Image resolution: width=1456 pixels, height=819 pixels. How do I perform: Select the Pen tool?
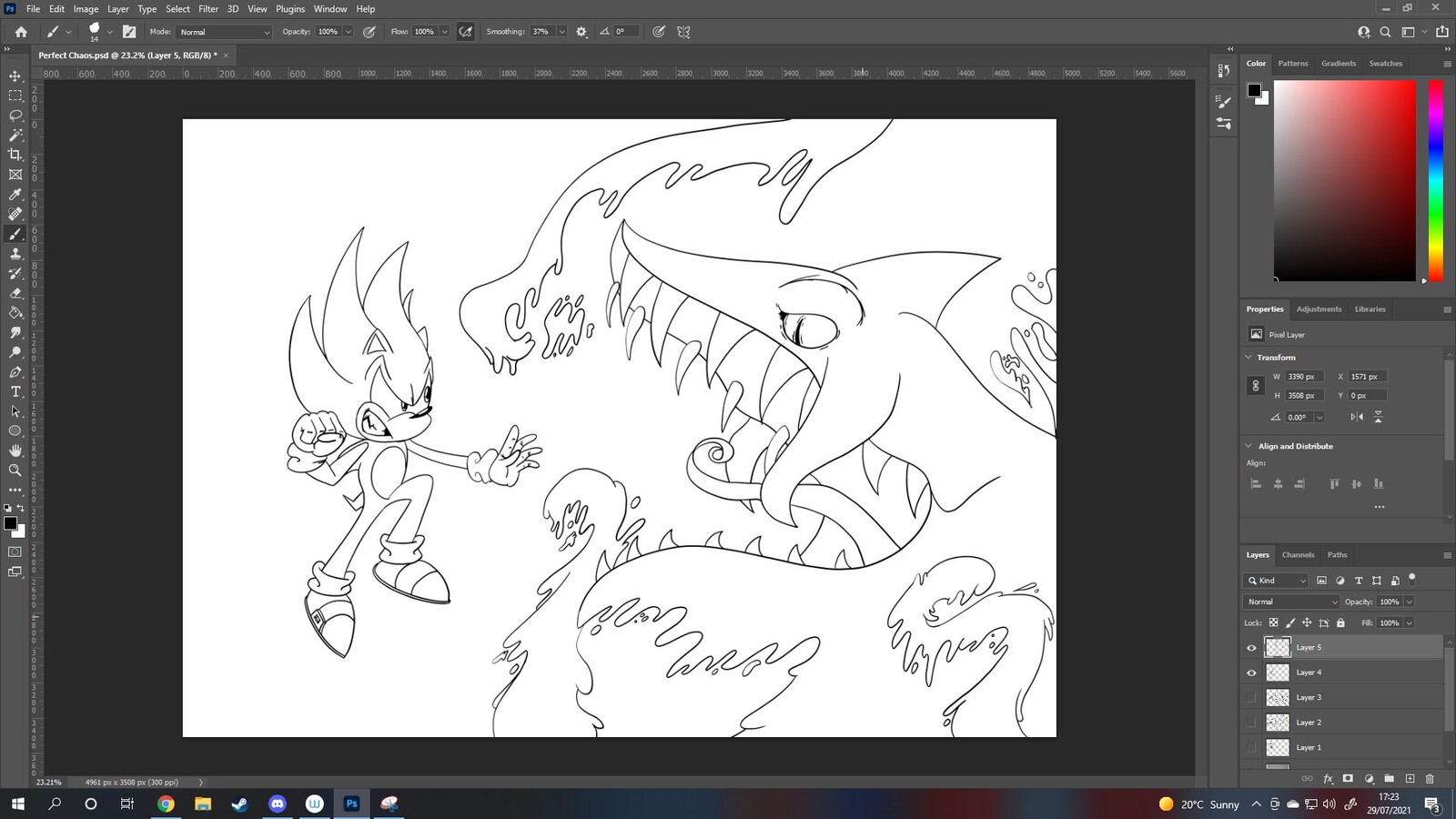click(x=15, y=372)
